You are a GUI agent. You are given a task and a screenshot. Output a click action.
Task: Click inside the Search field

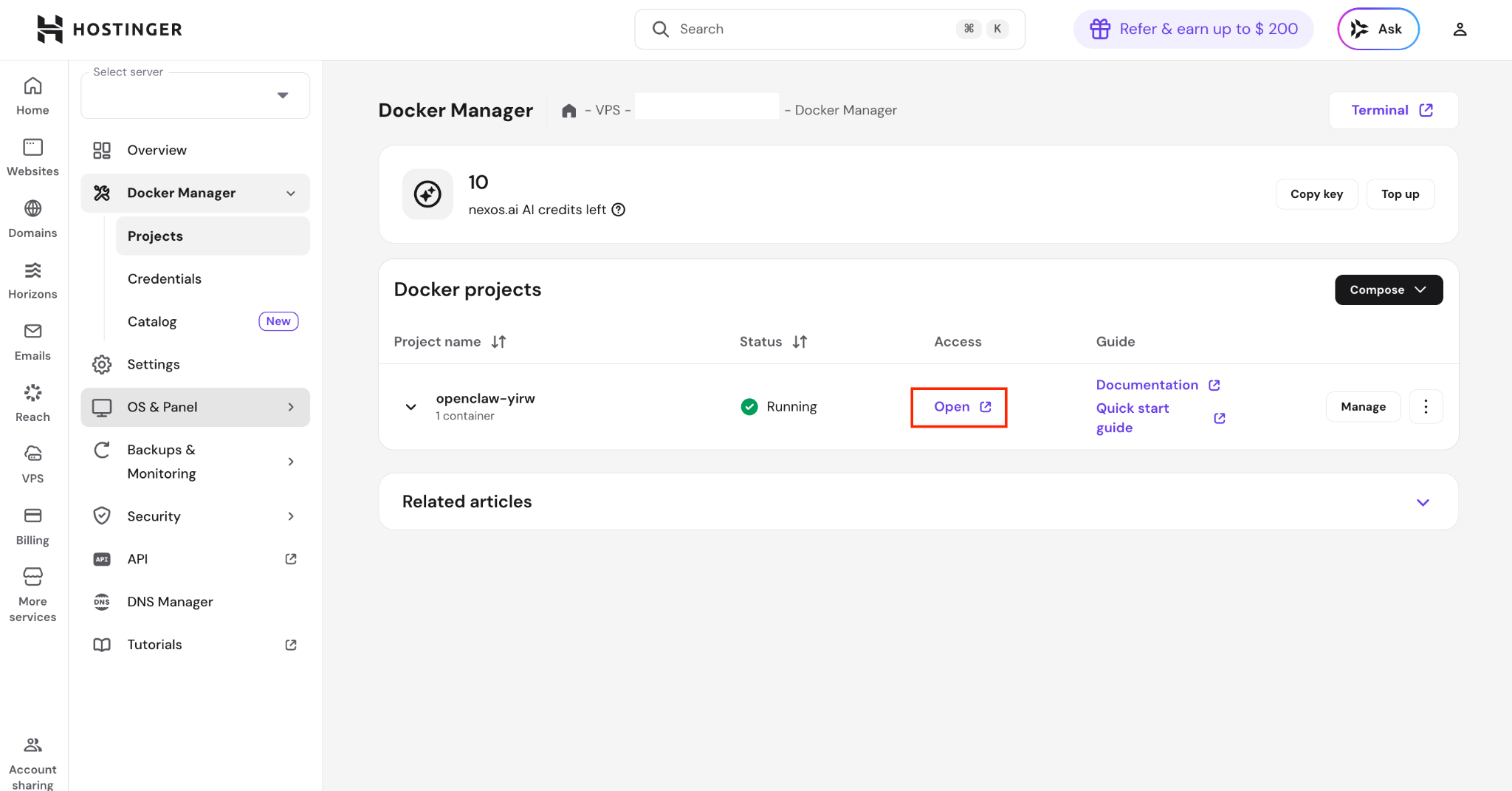point(812,29)
